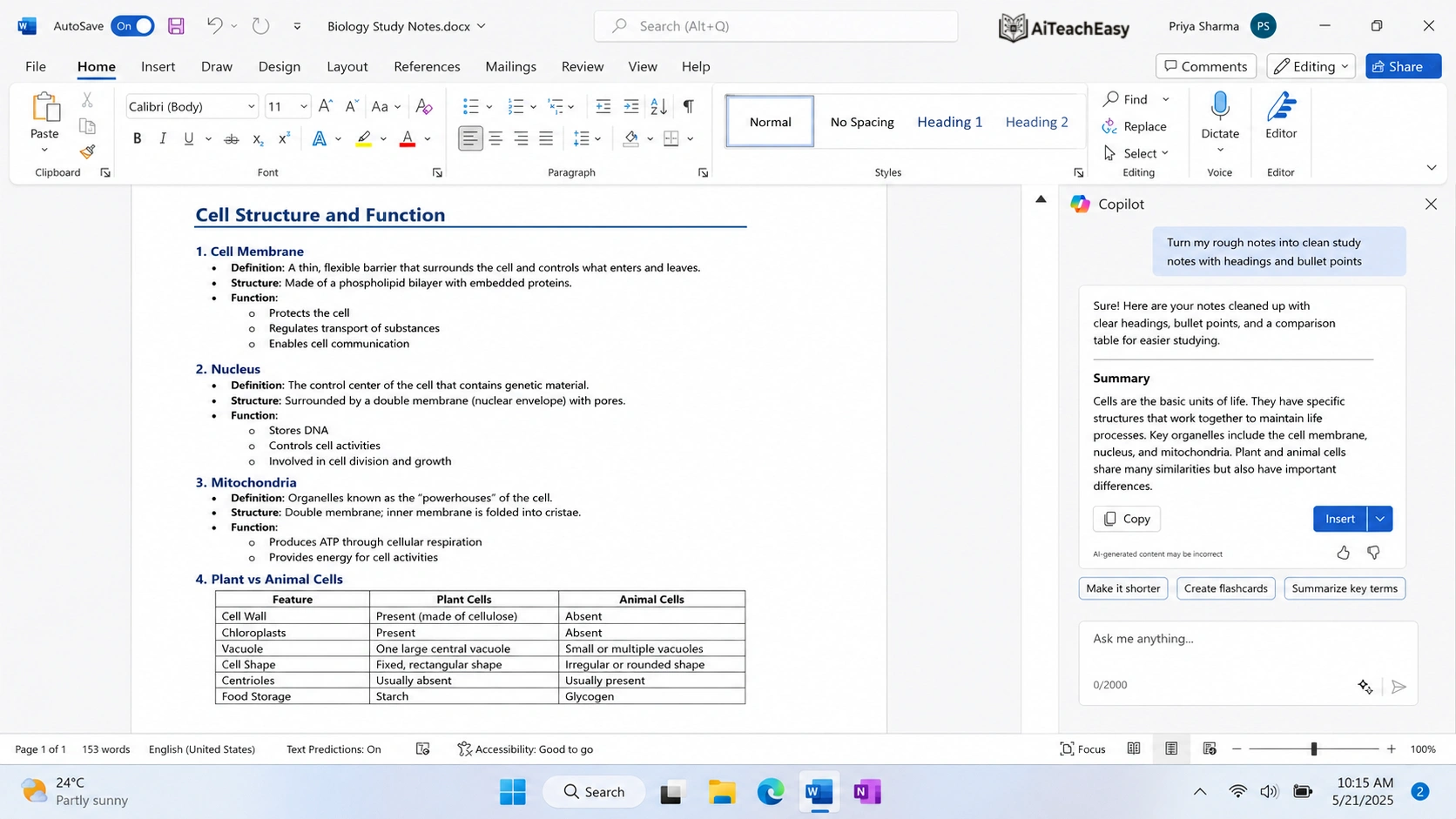1456x819 pixels.
Task: Click the Dictate microphone icon
Action: click(x=1220, y=106)
